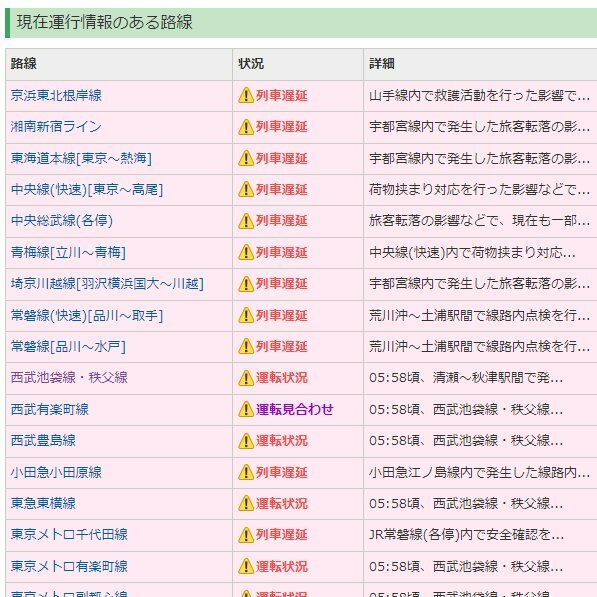Click the warning icon next to 運転見合わせ
Screen dimensions: 597x597
(x=246, y=409)
